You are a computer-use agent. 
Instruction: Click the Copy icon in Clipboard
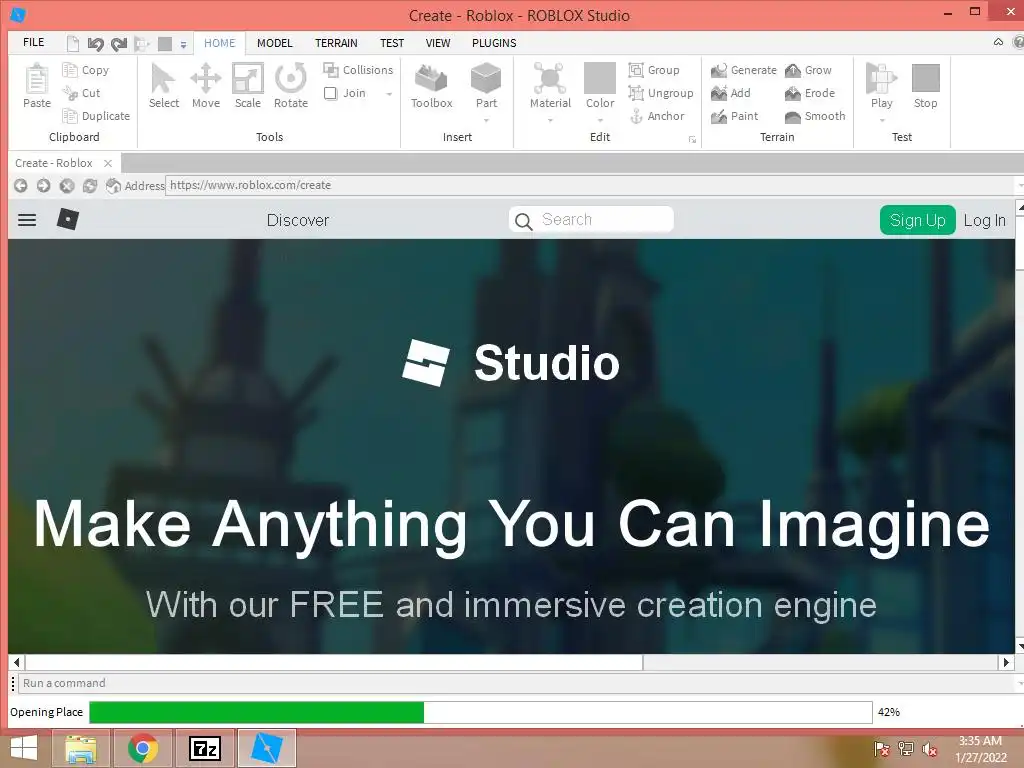coord(70,69)
